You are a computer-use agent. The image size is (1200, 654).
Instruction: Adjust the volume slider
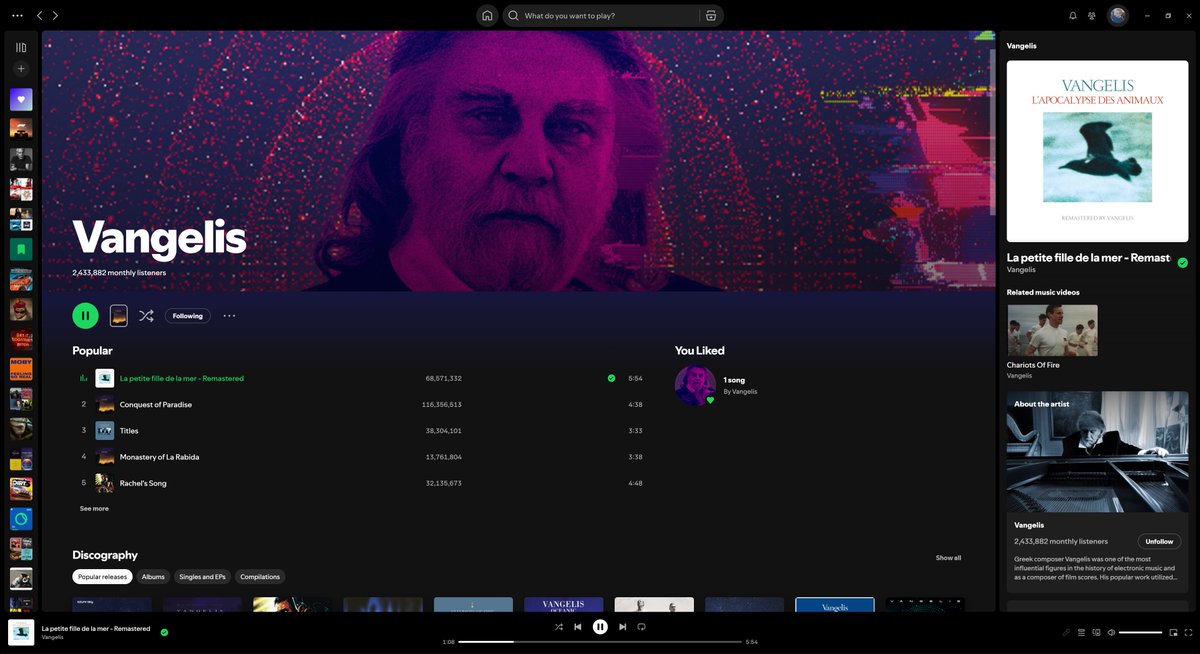point(1140,632)
